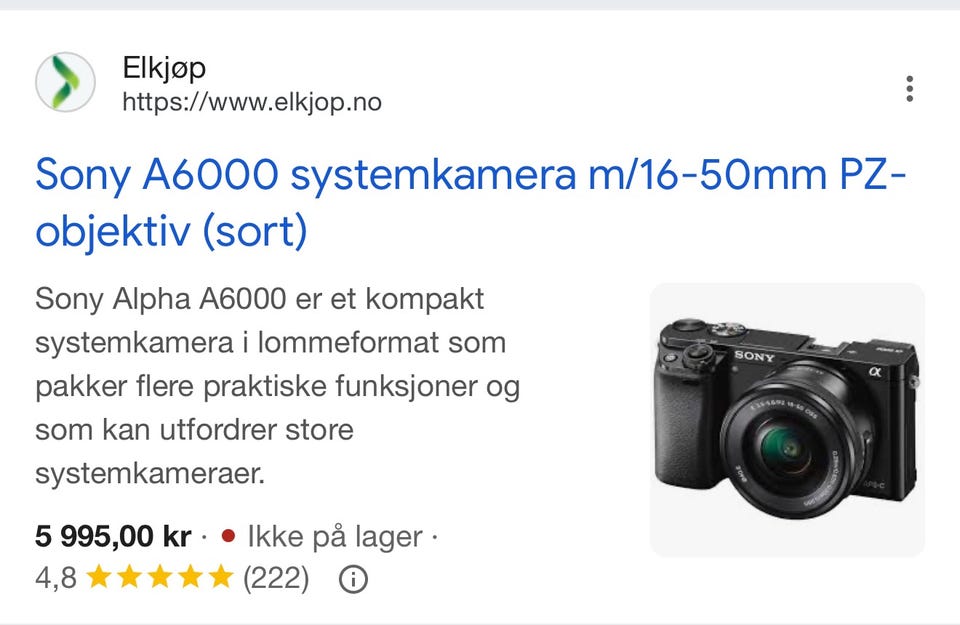The height and width of the screenshot is (625, 960).
Task: Click the 5 995,00 kr price
Action: click(x=113, y=537)
